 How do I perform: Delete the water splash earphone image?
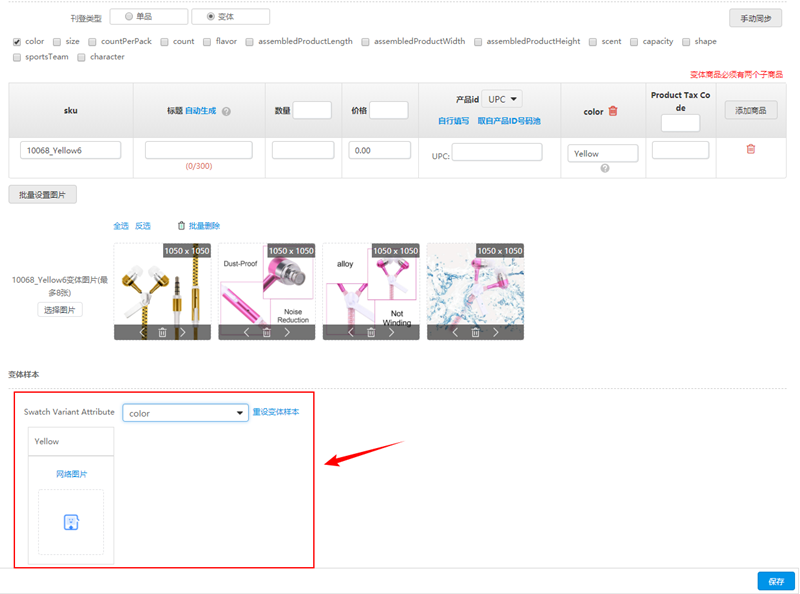click(475, 332)
